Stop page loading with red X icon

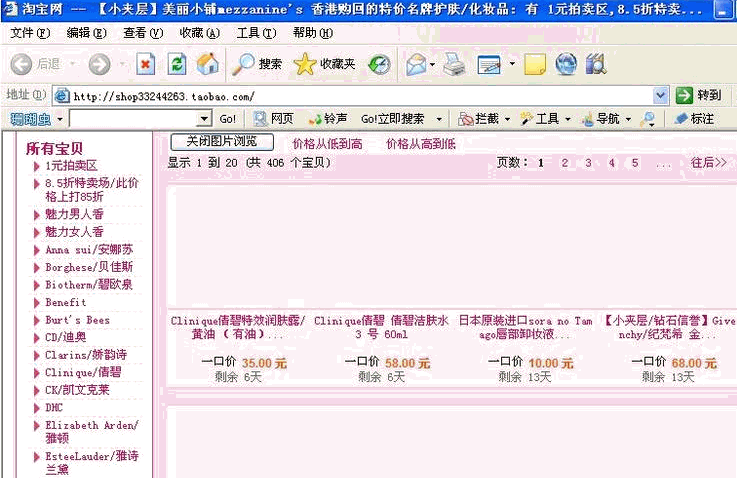tap(146, 64)
